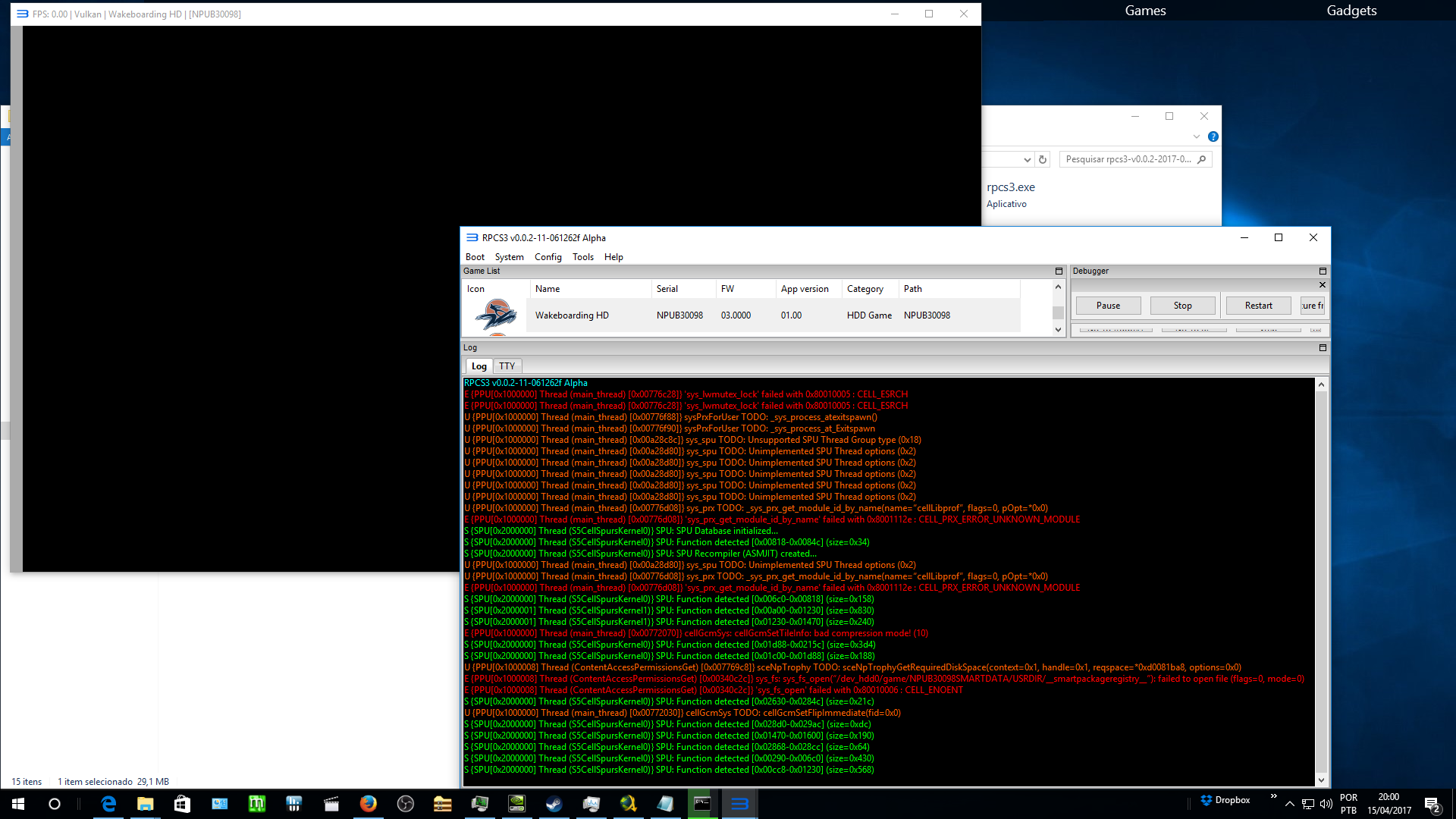Switch to the TTY tab

coord(507,366)
